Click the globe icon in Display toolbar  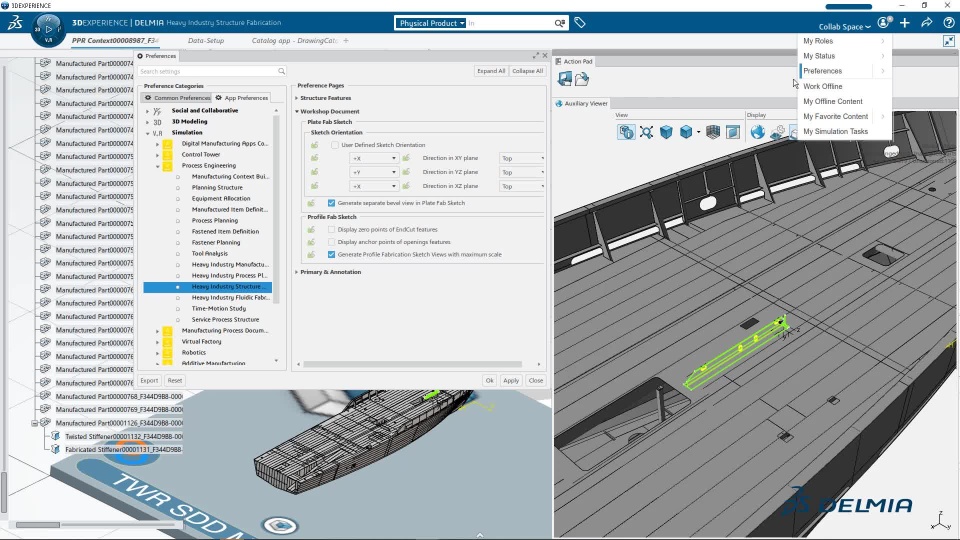coord(757,132)
